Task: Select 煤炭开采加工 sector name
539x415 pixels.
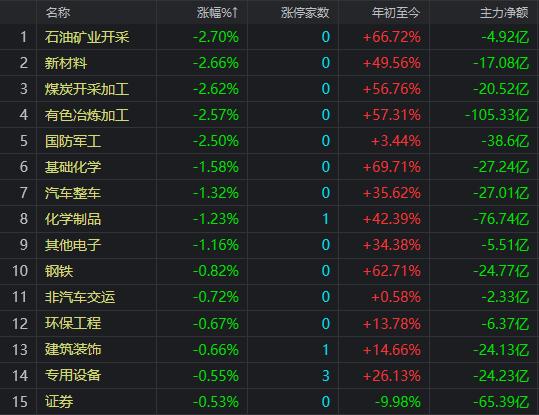Action: [x=87, y=89]
